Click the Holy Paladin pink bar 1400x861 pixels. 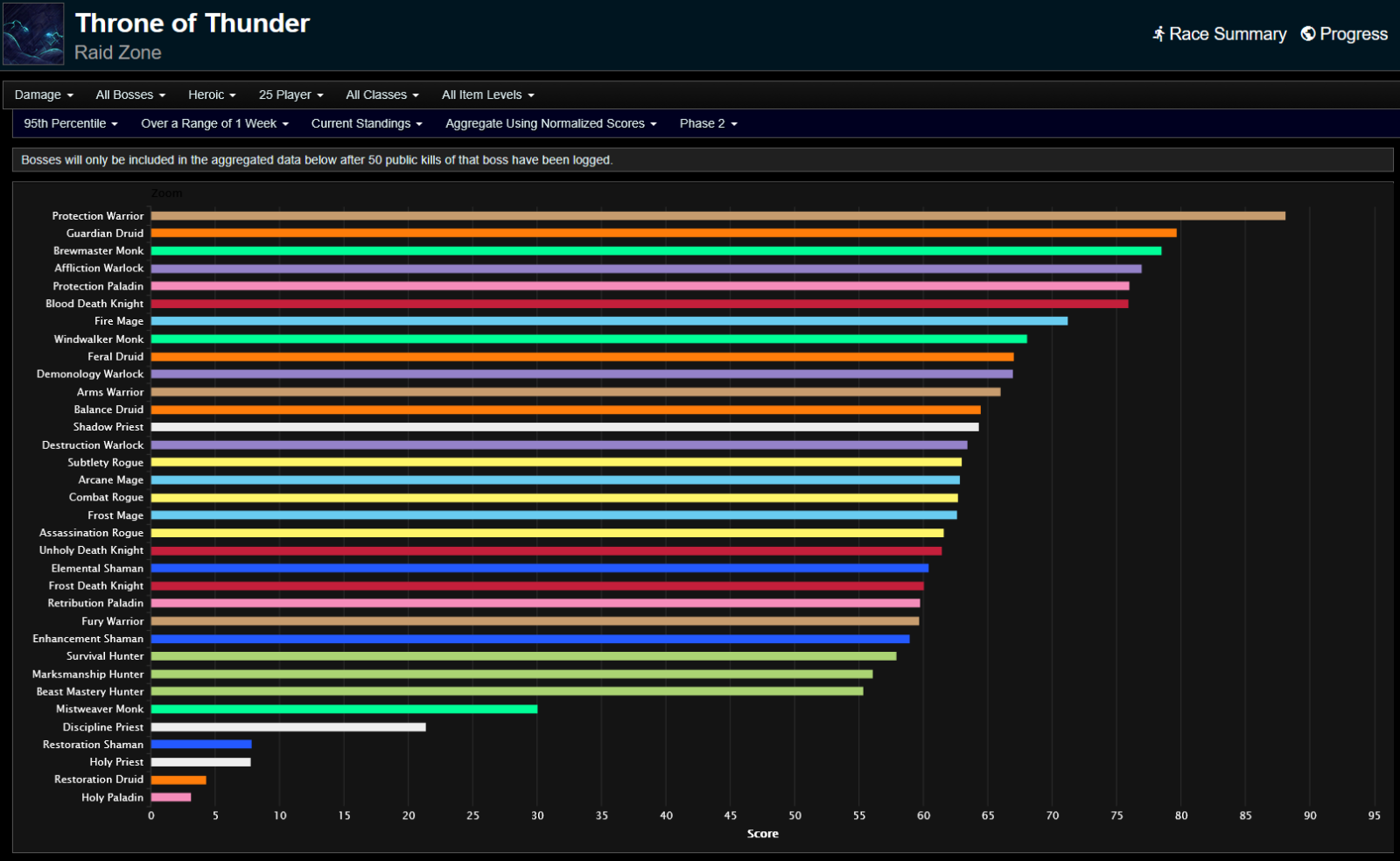[171, 797]
